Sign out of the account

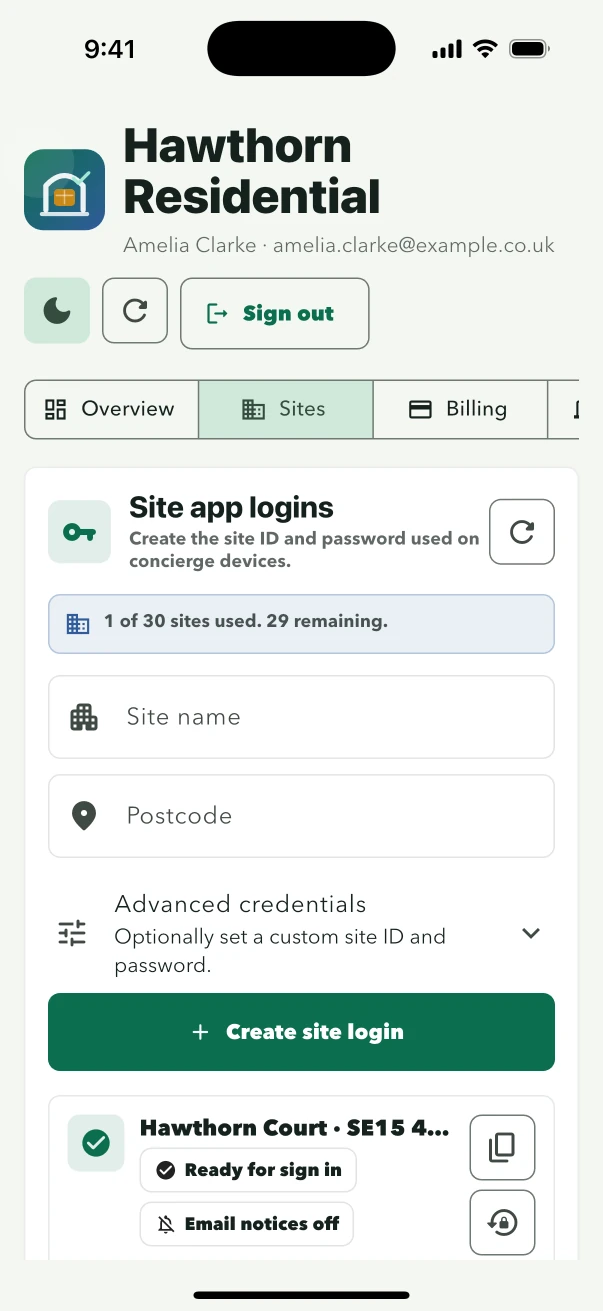click(275, 314)
